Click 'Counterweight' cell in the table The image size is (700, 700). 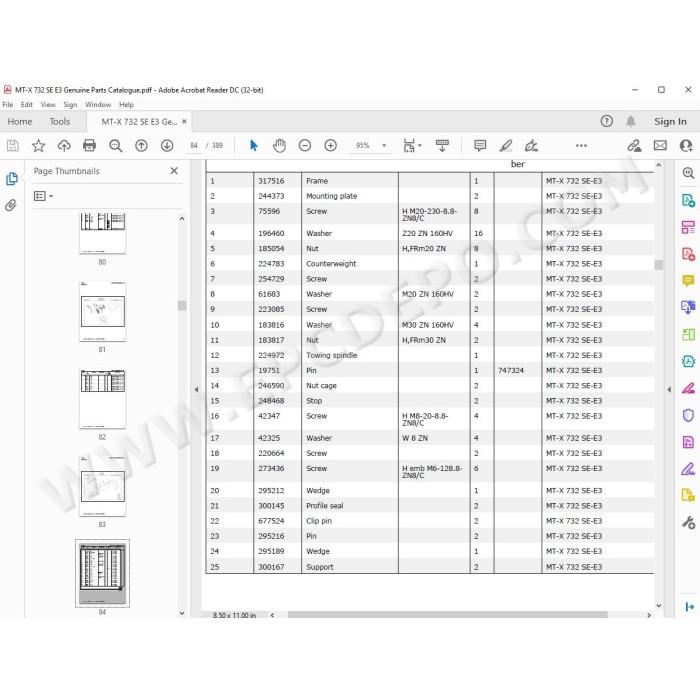331,264
